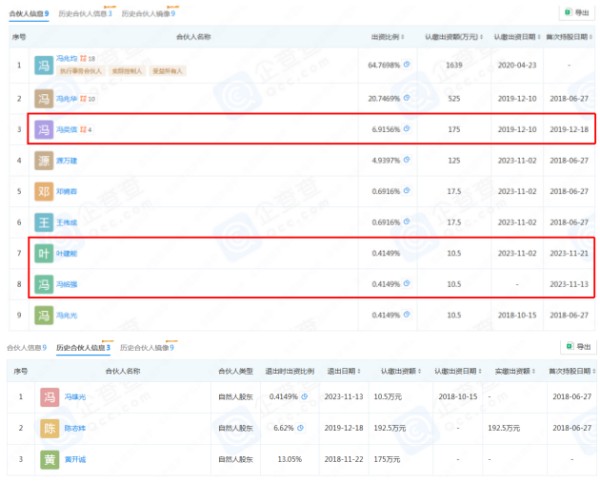Sort the historical table by 首次持股日期
The height and width of the screenshot is (481, 600).
click(x=593, y=371)
